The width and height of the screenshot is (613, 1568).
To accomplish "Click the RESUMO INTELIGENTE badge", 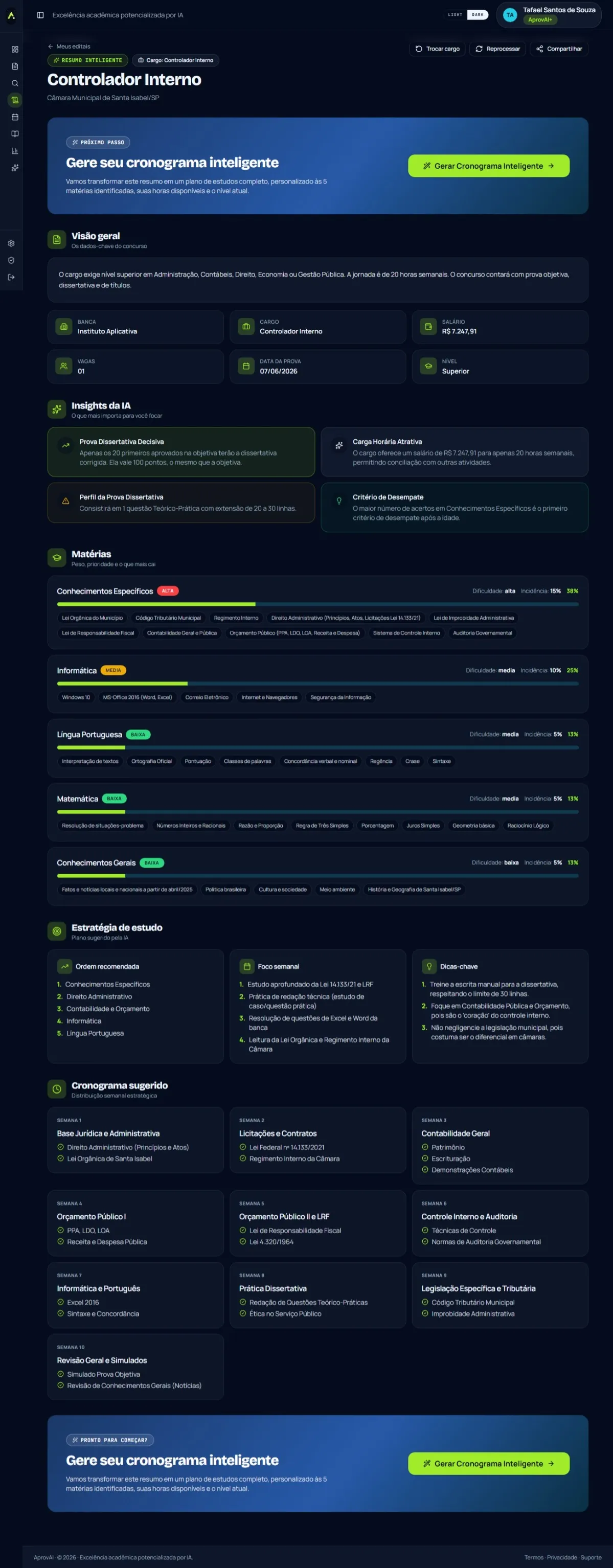I will pyautogui.click(x=87, y=60).
